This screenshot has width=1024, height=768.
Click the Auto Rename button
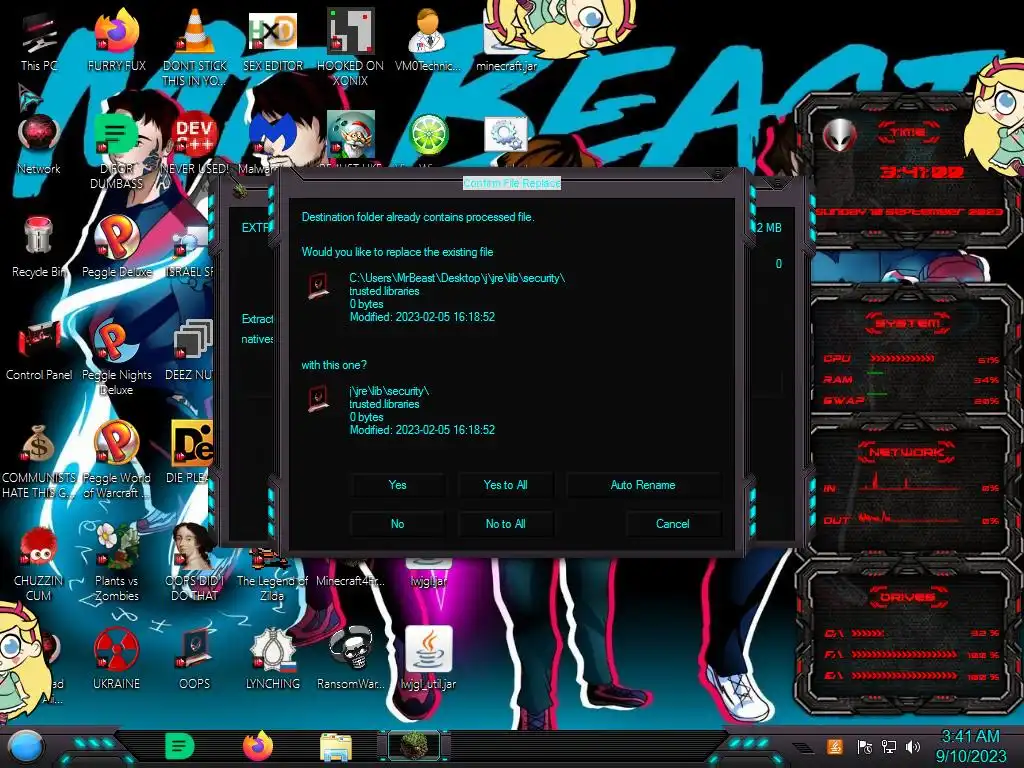pos(643,485)
